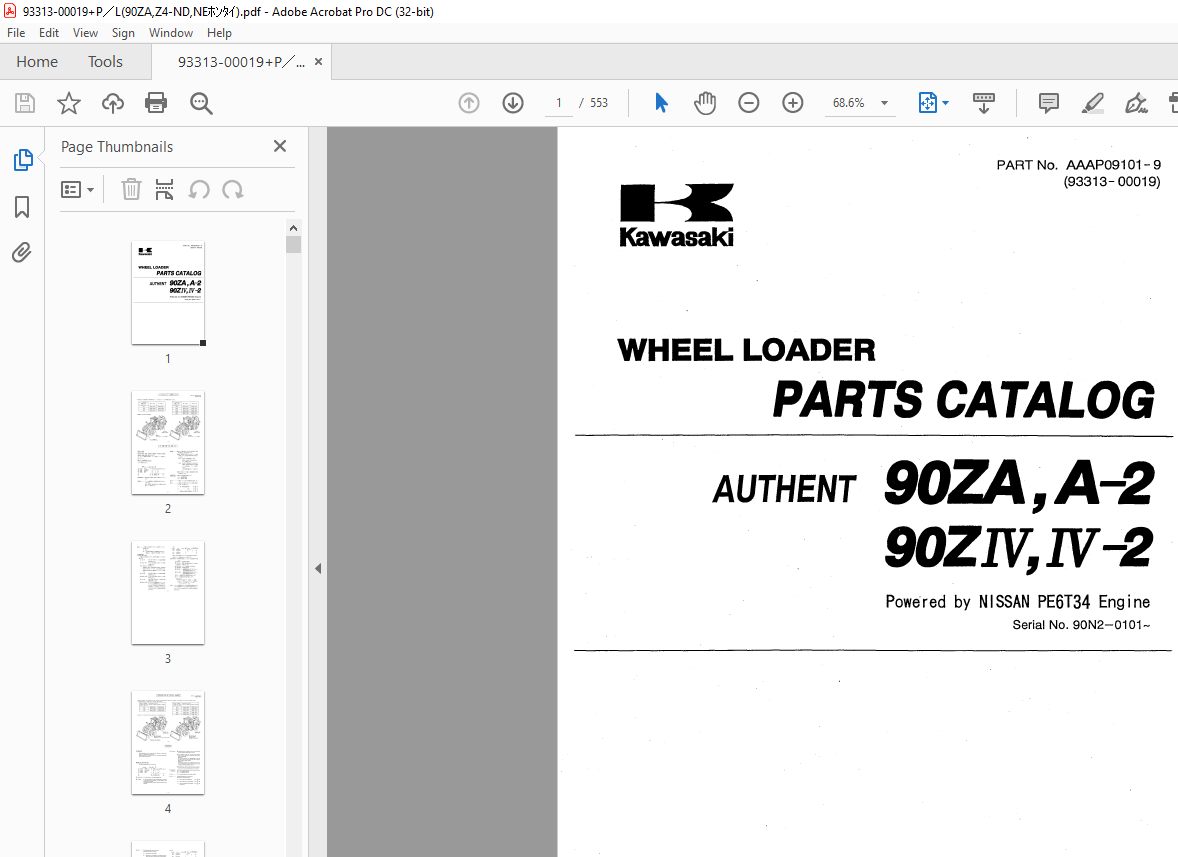This screenshot has height=857, width=1178.
Task: Open Page Thumbnails side panel icon
Action: coord(23,160)
